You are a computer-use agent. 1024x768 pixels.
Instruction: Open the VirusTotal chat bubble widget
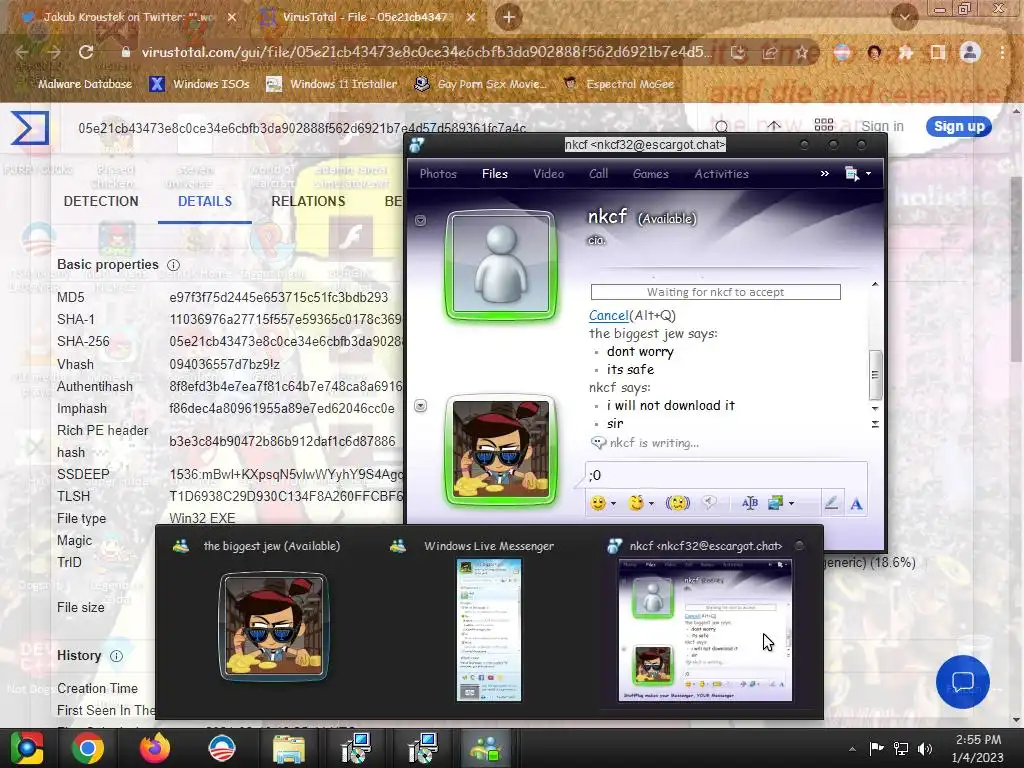click(x=963, y=682)
